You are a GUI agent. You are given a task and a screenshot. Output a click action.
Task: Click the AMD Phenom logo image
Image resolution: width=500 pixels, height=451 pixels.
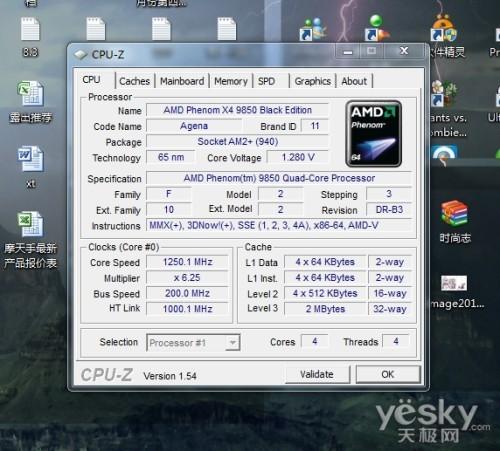pyautogui.click(x=373, y=134)
